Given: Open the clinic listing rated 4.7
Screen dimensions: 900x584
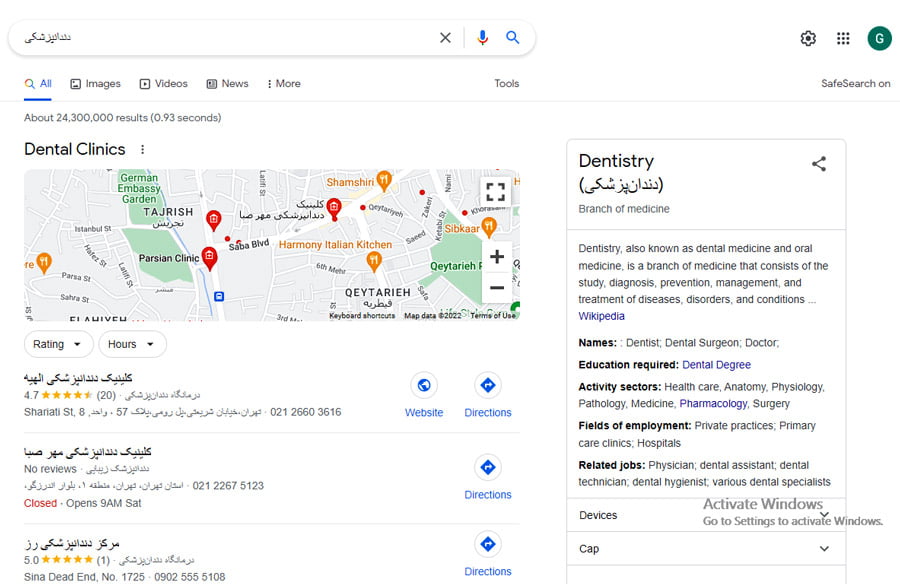Looking at the screenshot, I should coord(78,378).
